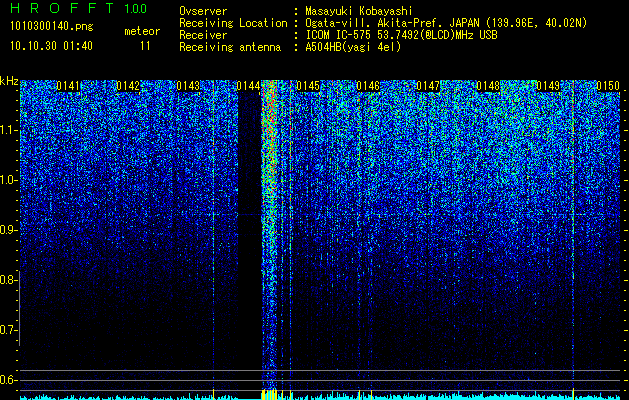Click the kHz axis unit label
Viewport: 629px width, 400px height.
9,81
